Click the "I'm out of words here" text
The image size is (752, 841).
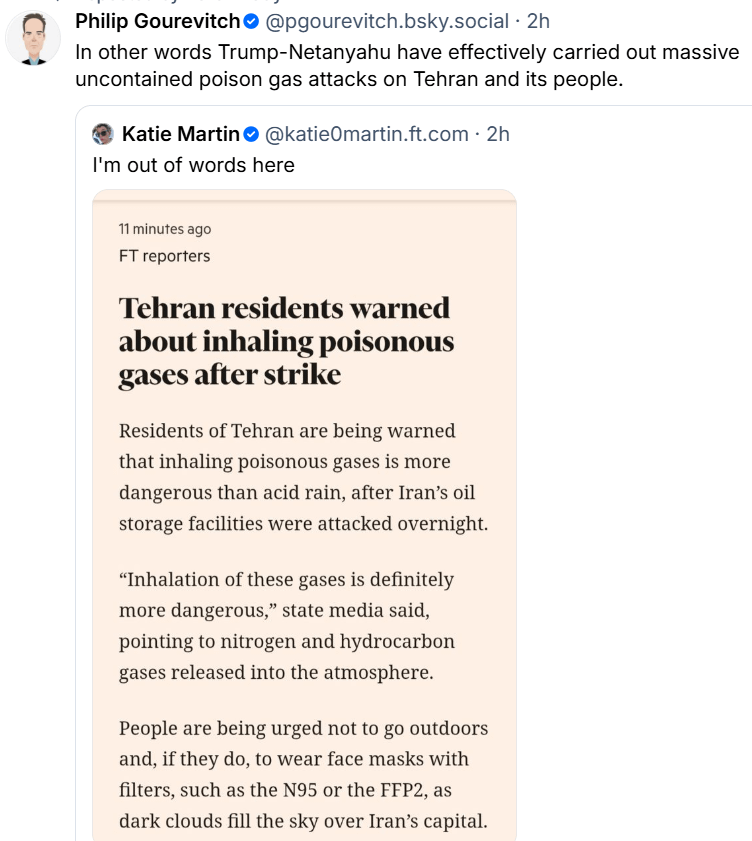coord(193,165)
